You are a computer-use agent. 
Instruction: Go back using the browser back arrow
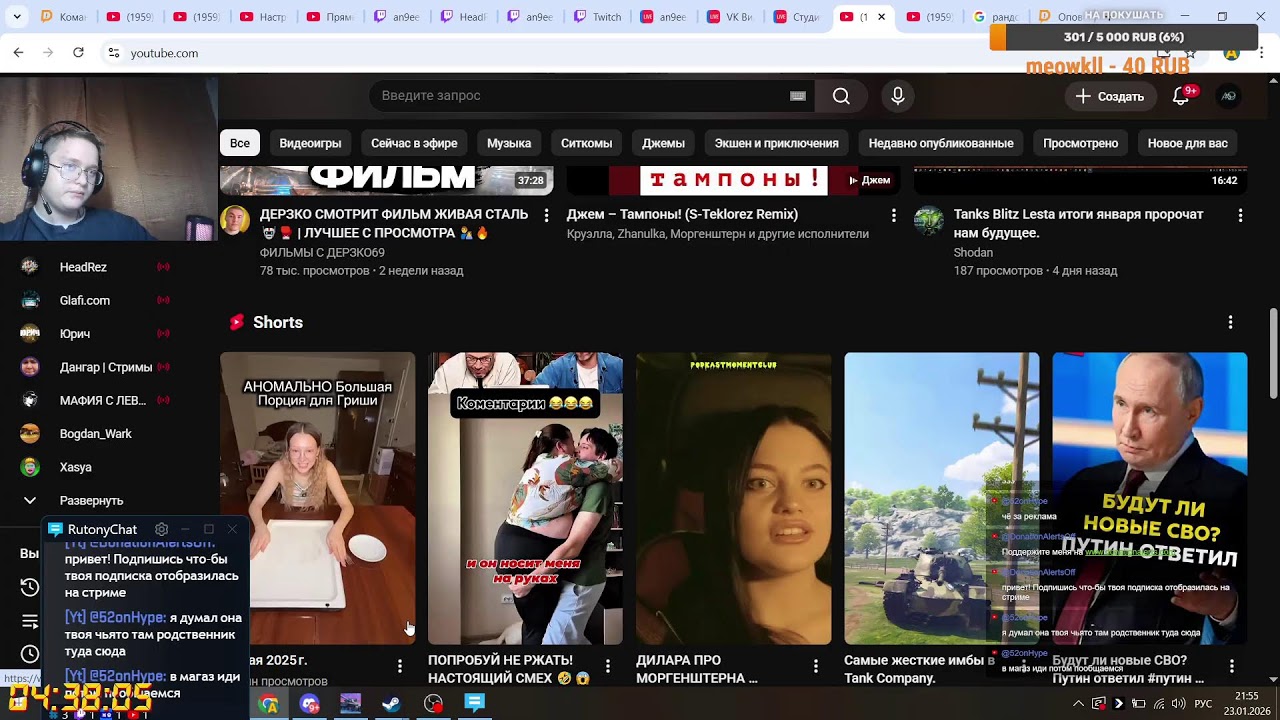tap(19, 53)
